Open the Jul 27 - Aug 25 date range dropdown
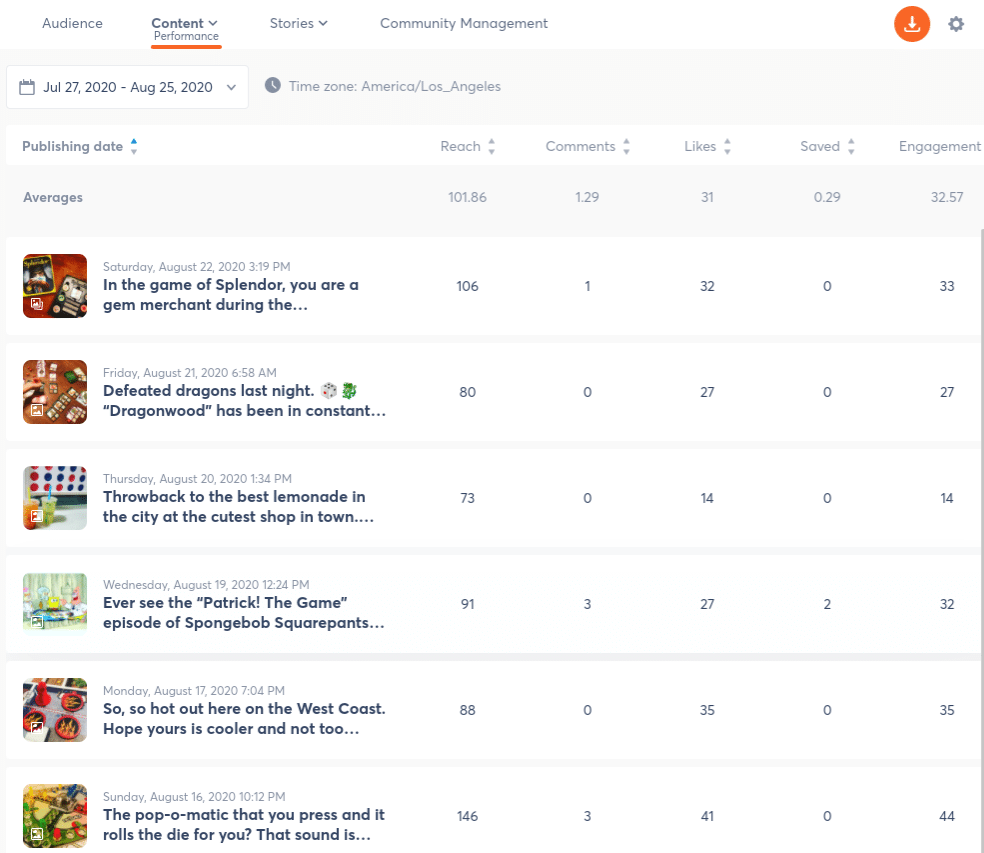This screenshot has height=853, width=984. click(231, 87)
